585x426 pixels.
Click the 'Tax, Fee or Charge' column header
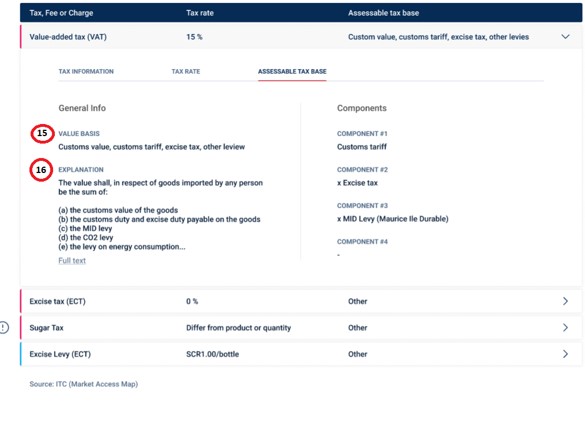61,13
